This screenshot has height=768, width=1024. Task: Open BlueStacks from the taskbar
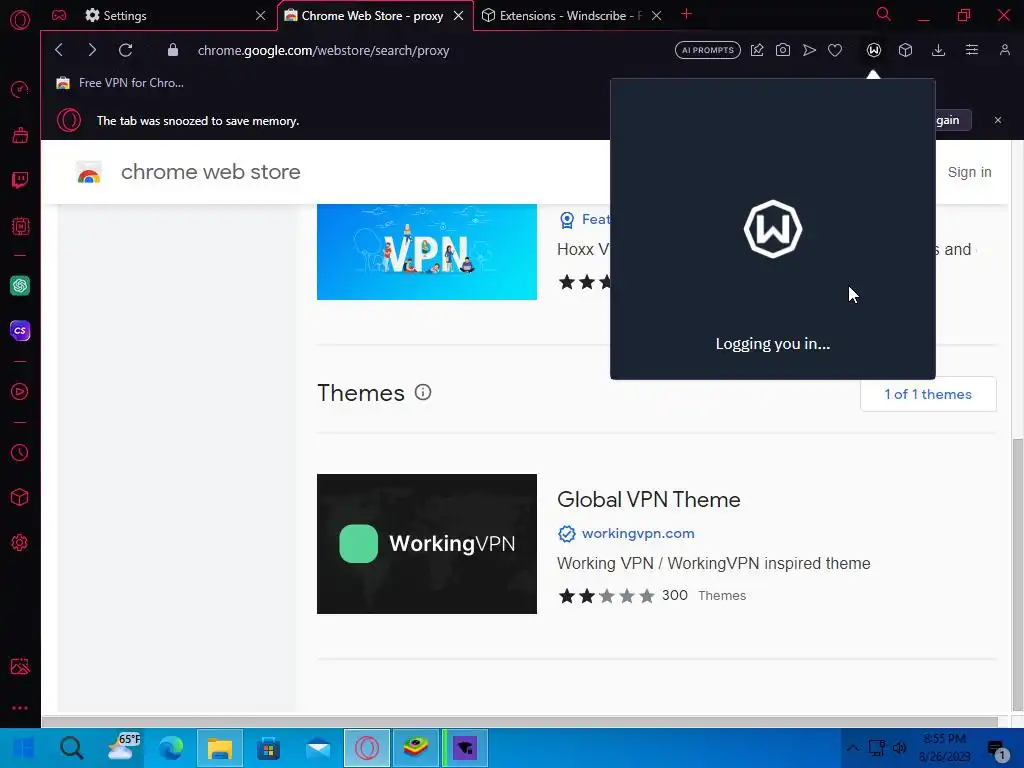click(x=416, y=748)
